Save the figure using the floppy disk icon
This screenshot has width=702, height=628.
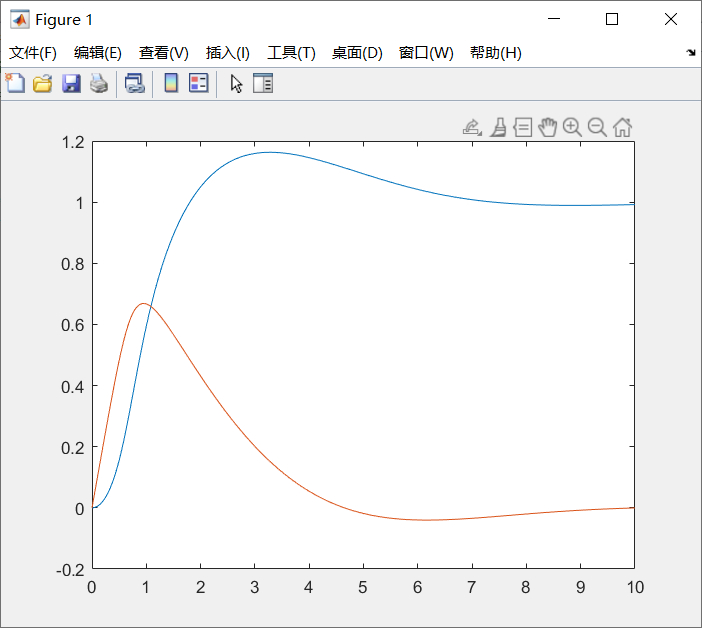pos(71,84)
